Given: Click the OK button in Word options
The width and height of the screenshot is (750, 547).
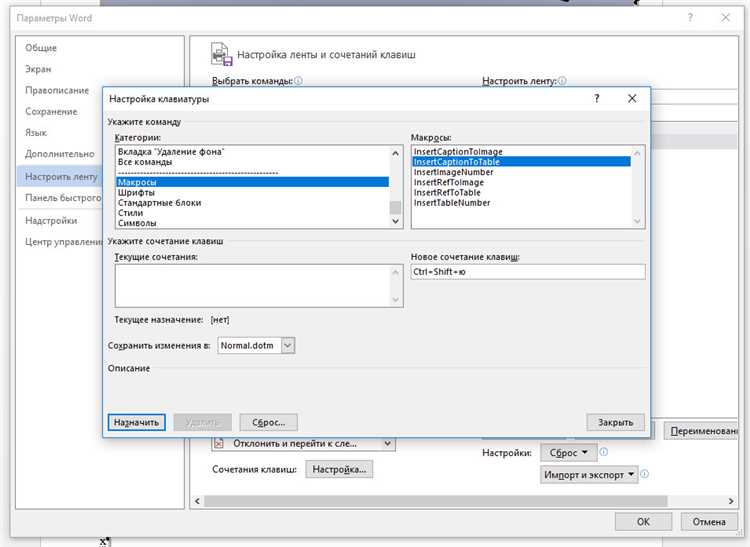Looking at the screenshot, I should [643, 522].
